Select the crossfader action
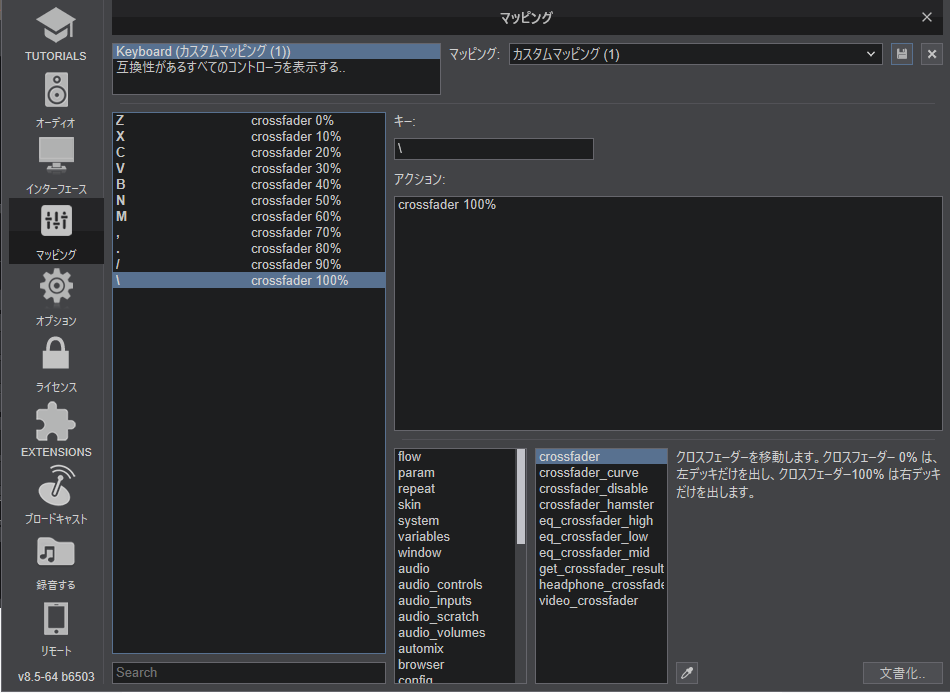 click(x=601, y=457)
